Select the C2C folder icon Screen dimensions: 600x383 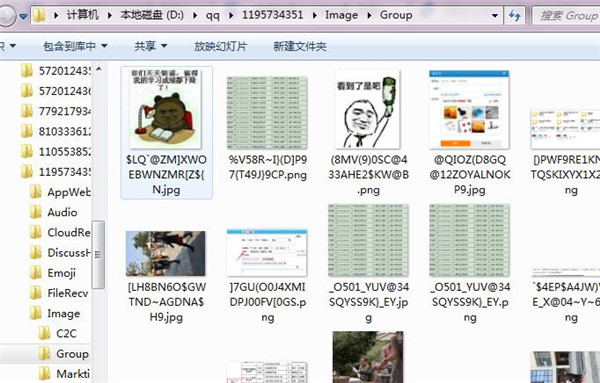[x=44, y=333]
